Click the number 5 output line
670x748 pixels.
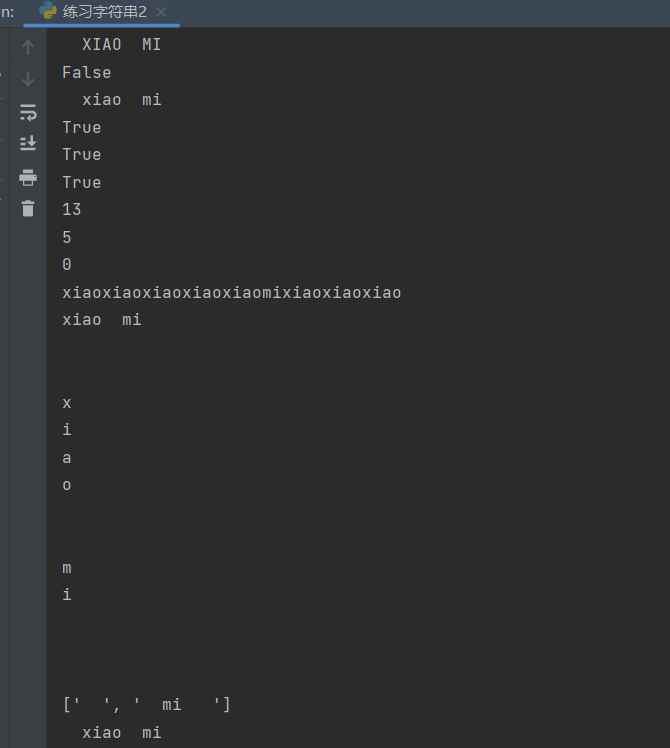[67, 237]
